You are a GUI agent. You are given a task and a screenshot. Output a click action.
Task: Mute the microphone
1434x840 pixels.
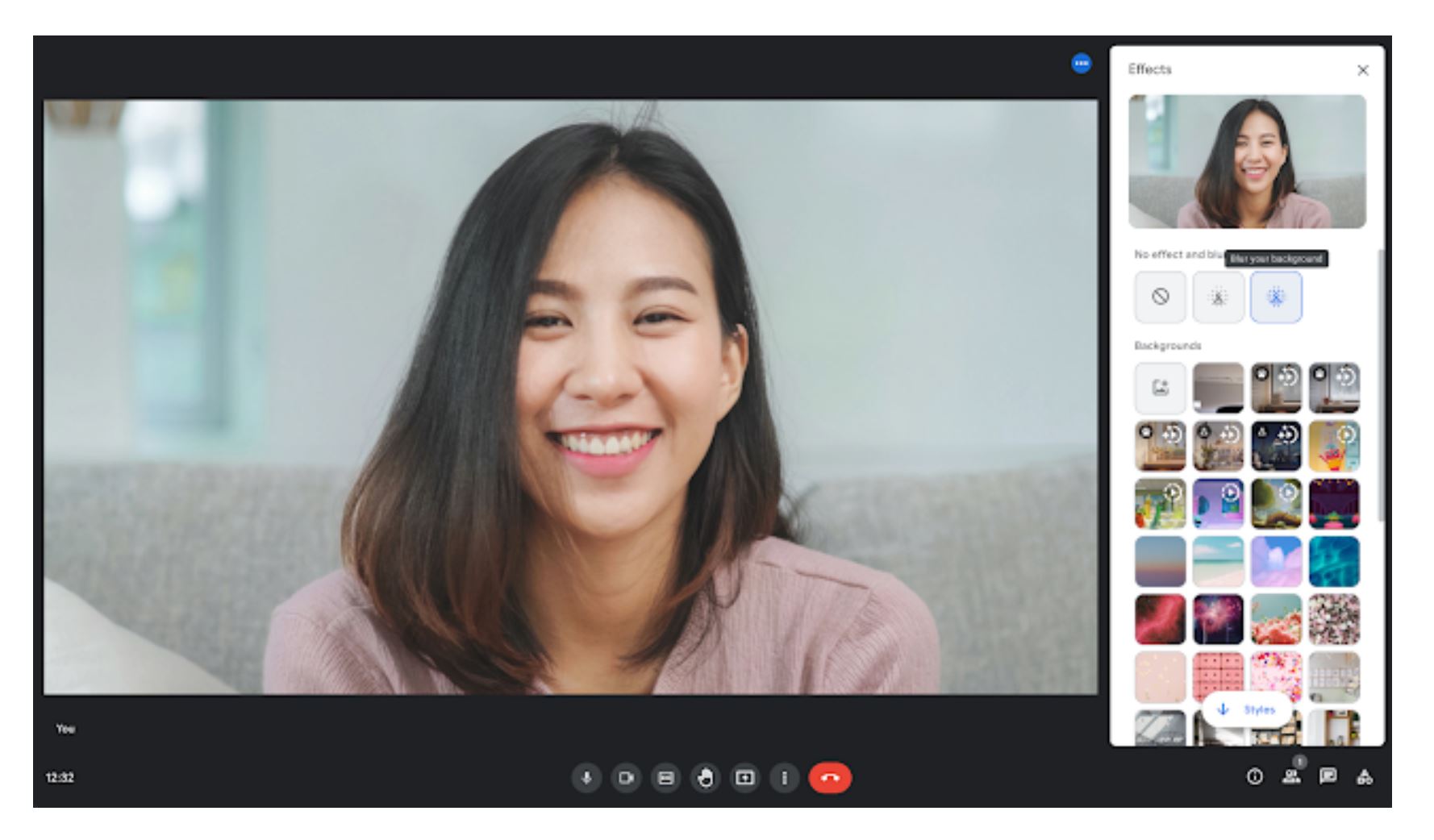586,778
